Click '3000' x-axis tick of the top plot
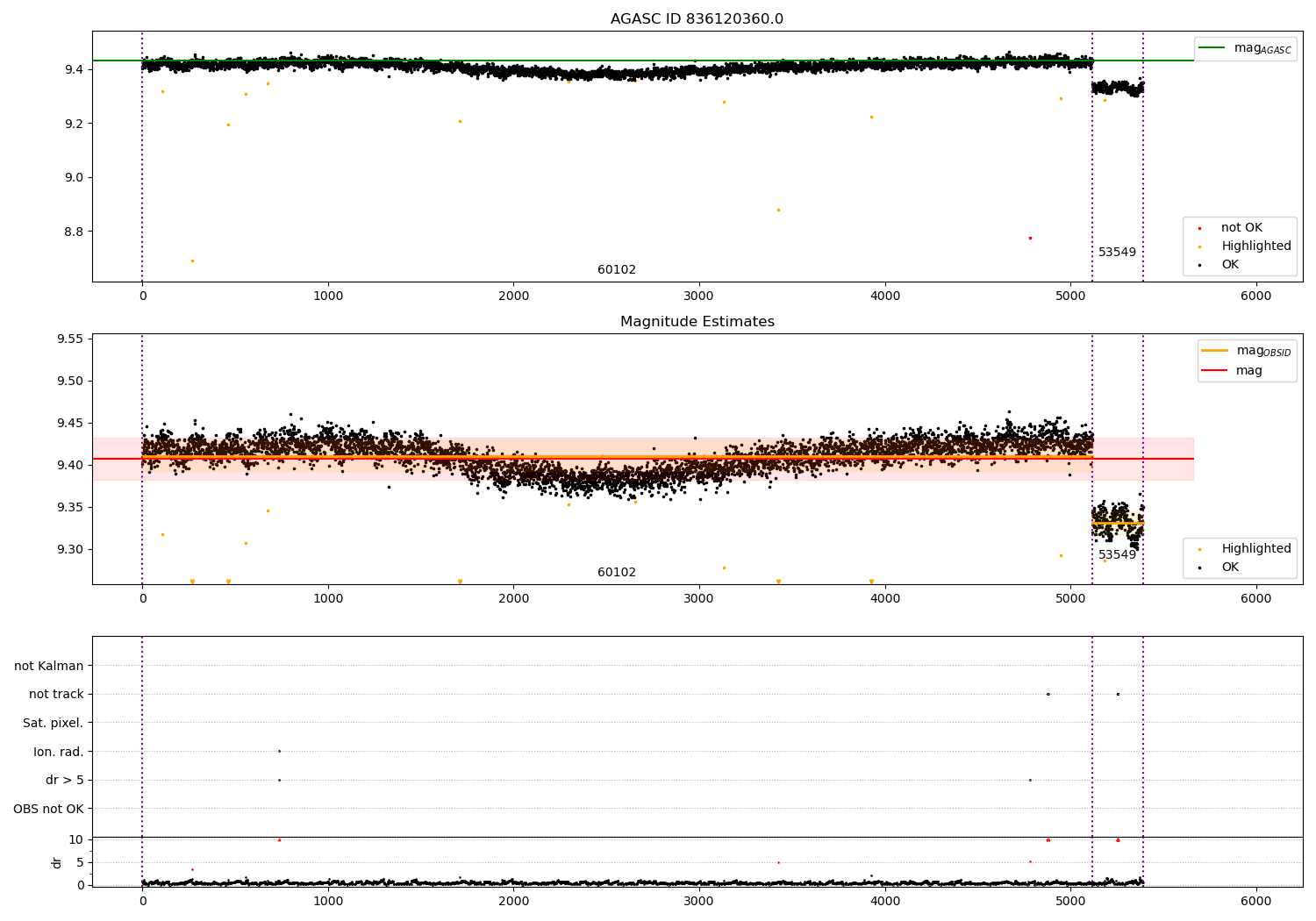Screen dimensions: 1316x921 [x=699, y=296]
